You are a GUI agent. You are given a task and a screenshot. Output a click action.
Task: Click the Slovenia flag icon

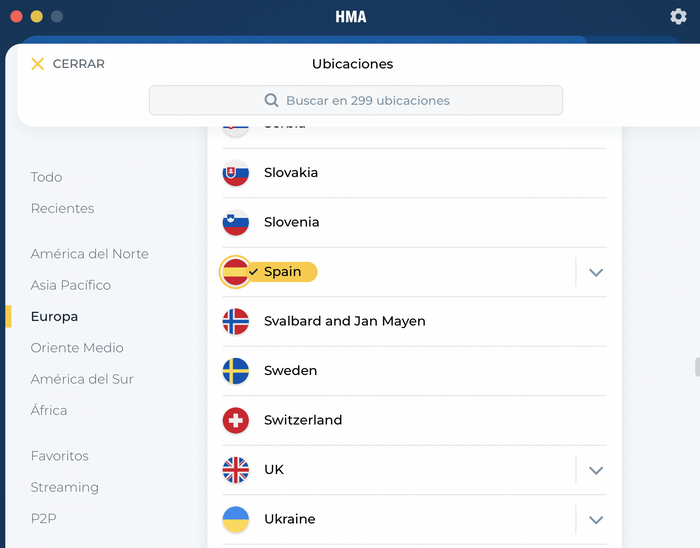click(x=236, y=223)
